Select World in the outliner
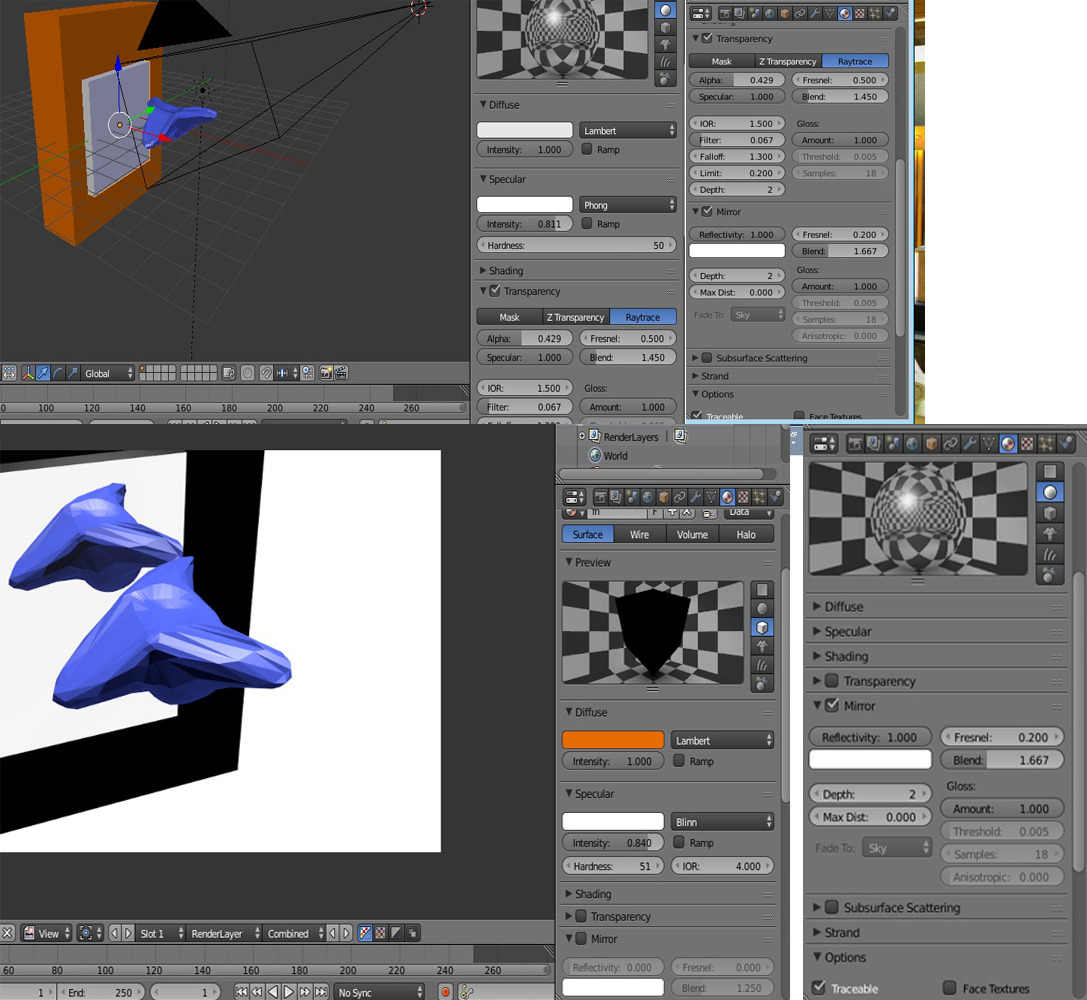 615,456
